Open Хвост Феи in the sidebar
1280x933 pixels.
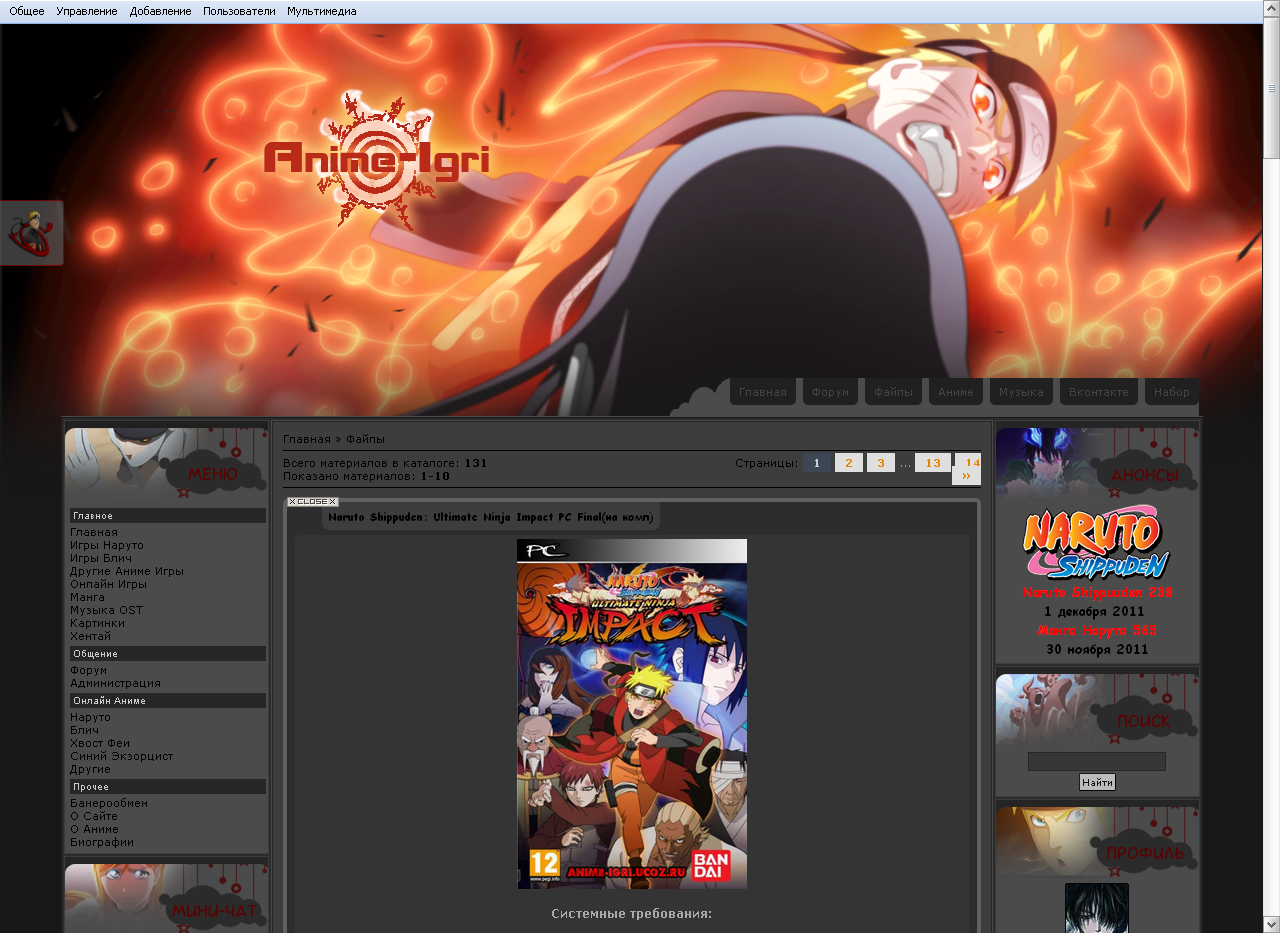pyautogui.click(x=100, y=743)
